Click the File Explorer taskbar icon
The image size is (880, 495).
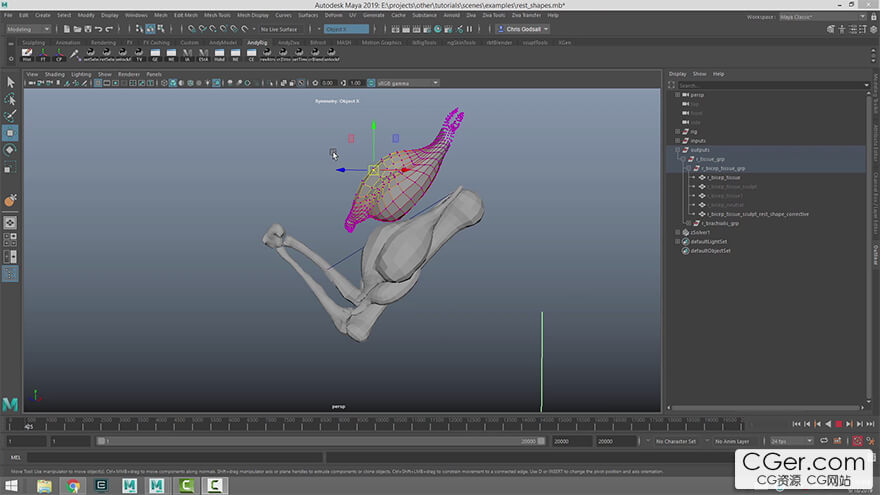[x=44, y=486]
